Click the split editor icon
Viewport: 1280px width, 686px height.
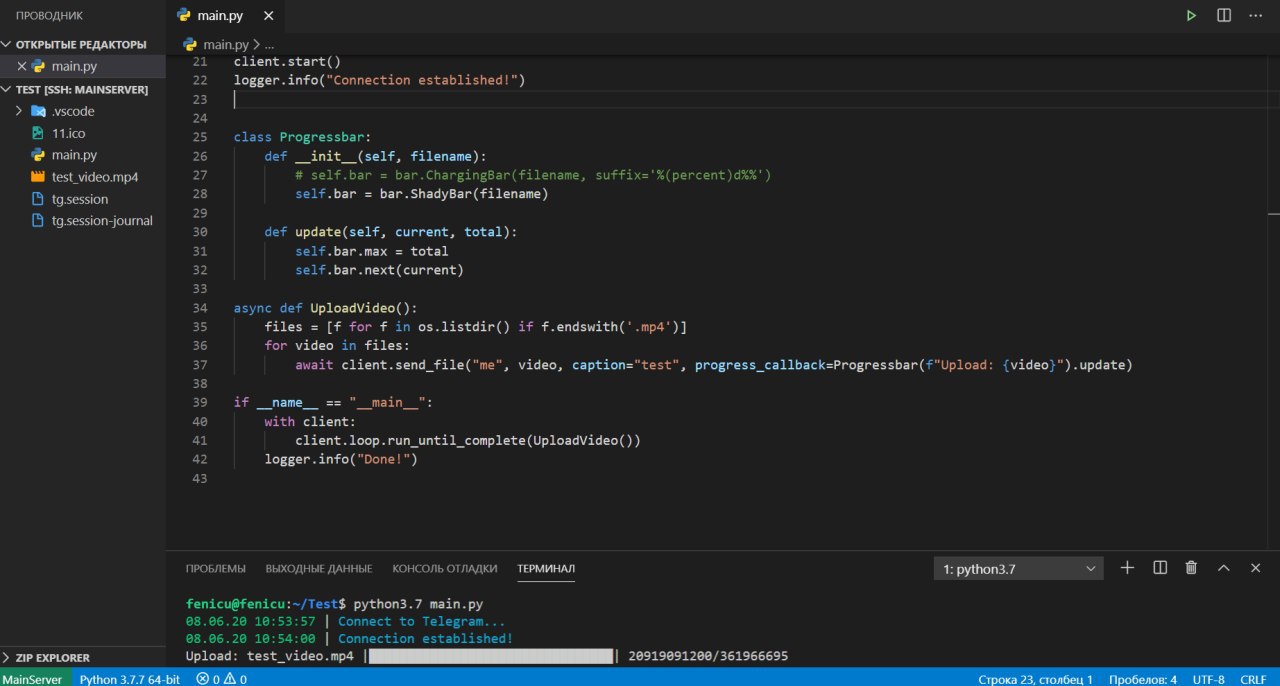click(1223, 16)
